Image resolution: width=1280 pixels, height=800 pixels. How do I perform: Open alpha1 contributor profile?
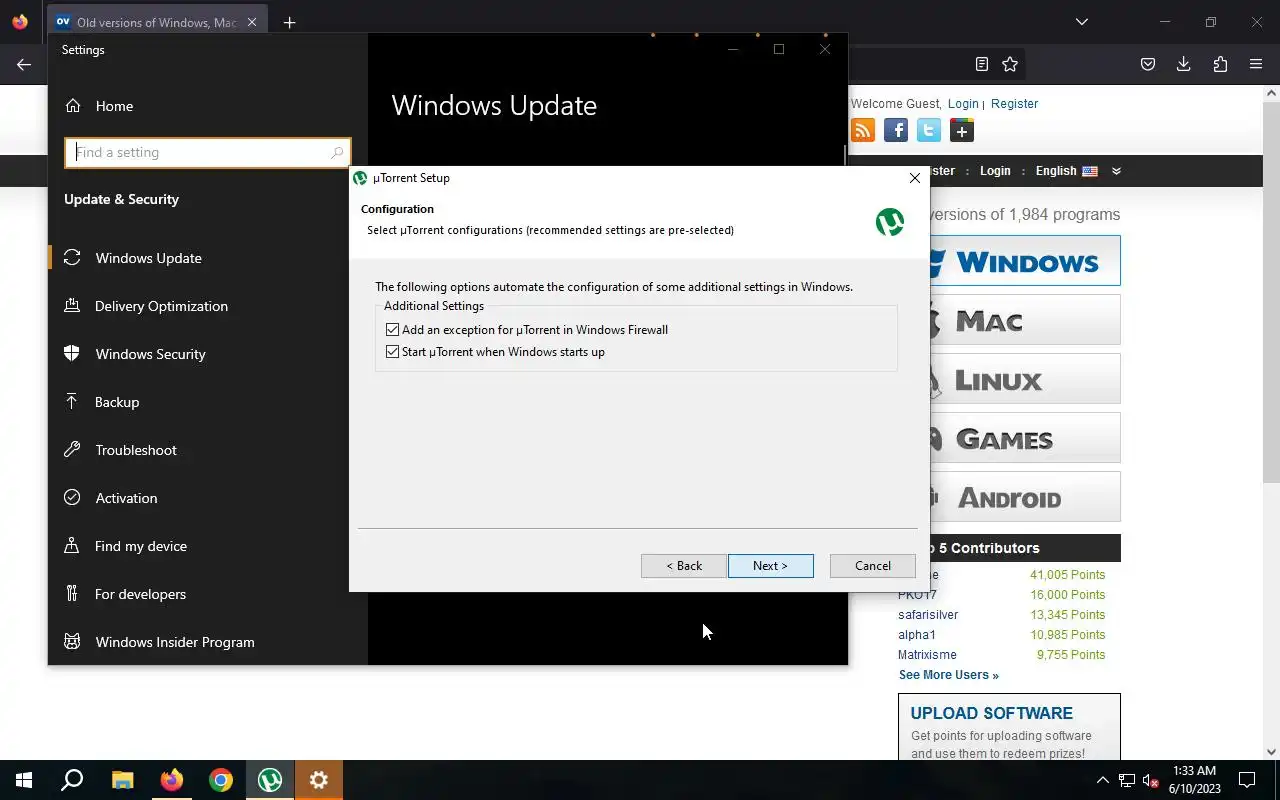[x=917, y=635]
